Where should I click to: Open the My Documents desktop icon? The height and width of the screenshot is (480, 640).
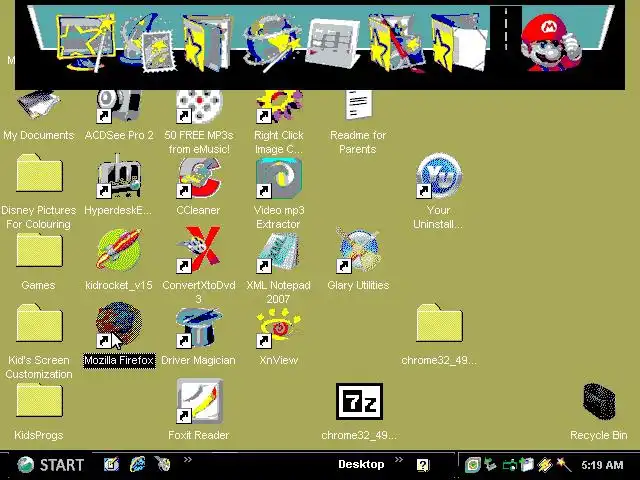pyautogui.click(x=38, y=104)
